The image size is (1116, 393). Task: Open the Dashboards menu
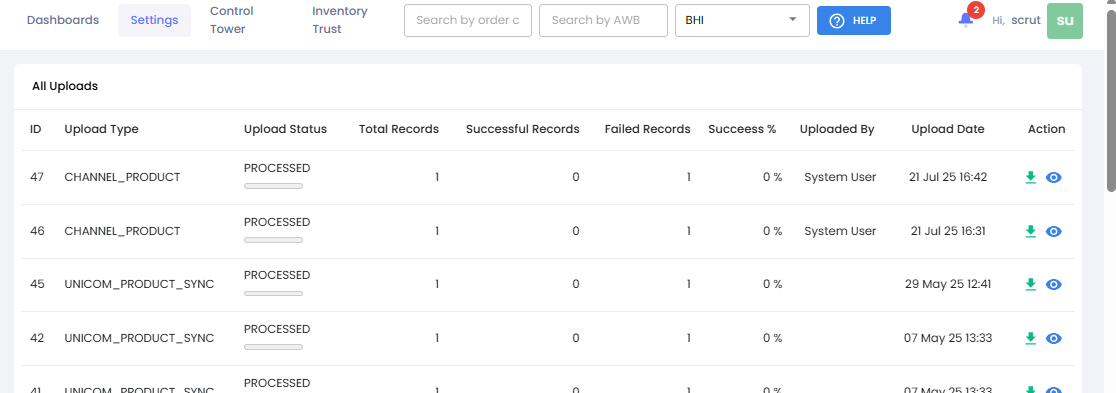pos(63,20)
